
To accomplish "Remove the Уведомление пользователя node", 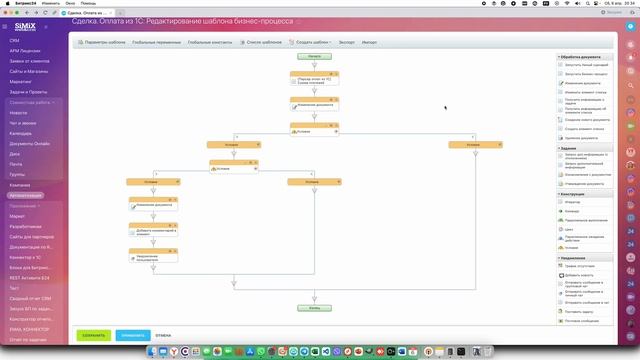I will click(175, 251).
